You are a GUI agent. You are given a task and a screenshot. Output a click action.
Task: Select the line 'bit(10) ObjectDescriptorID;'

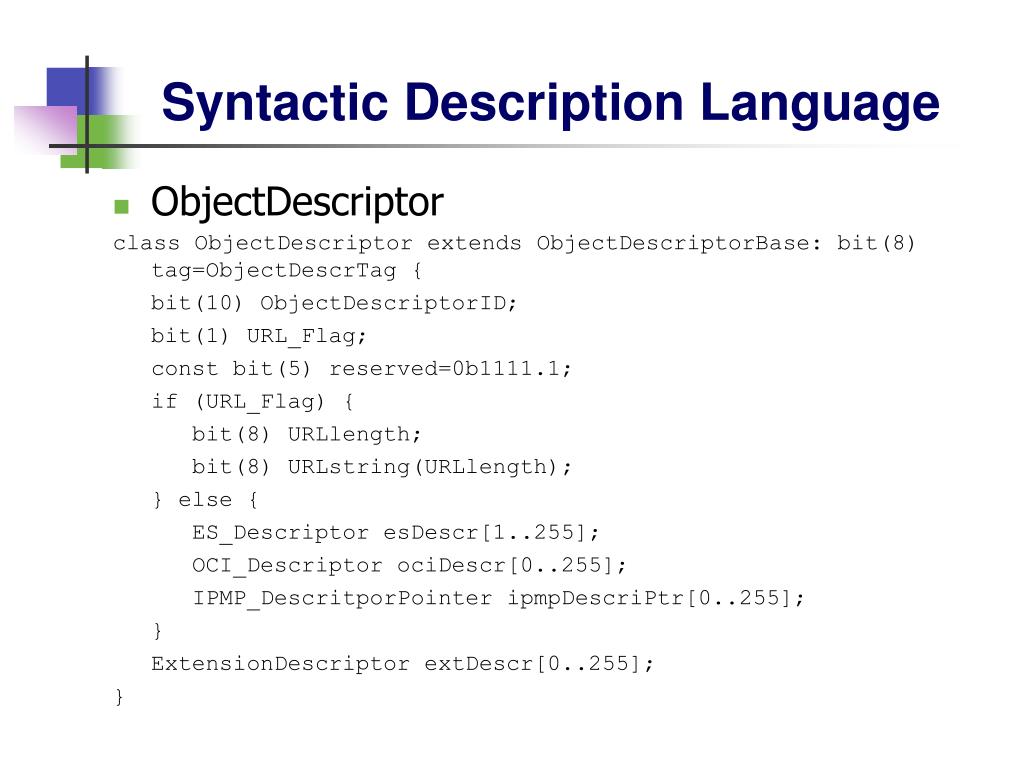pyautogui.click(x=334, y=304)
